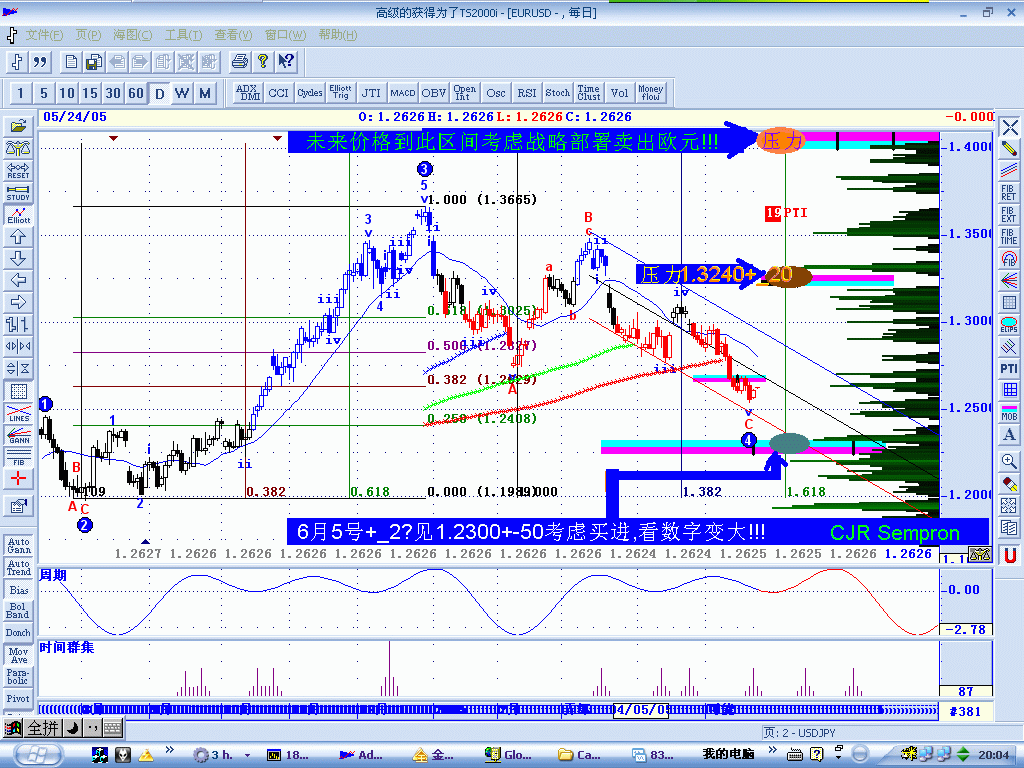This screenshot has width=1024, height=768.
Task: Toggle the red magnet snap tool
Action: [x=1010, y=556]
